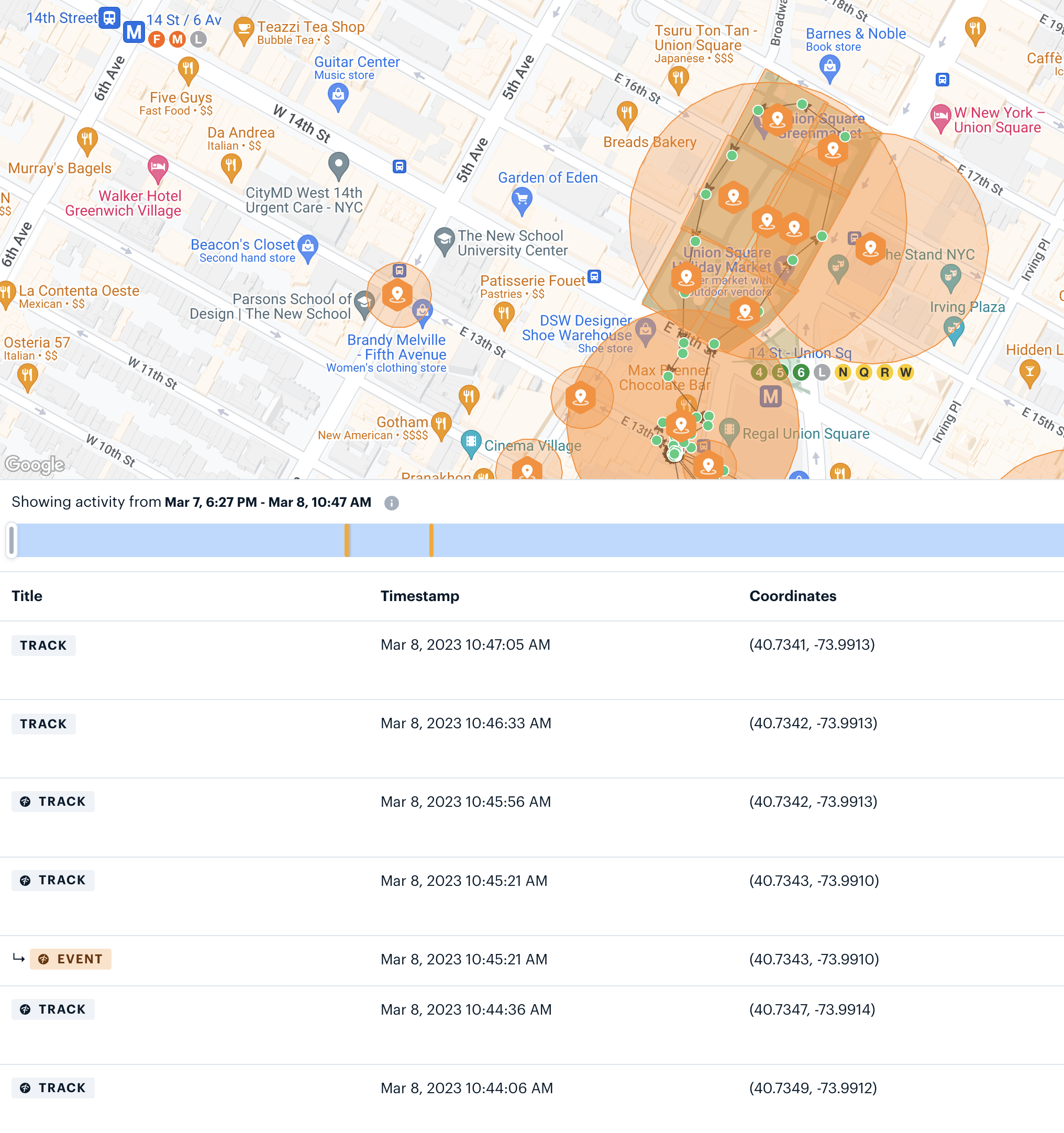Click the Hidden Lane bar pin
1064x1133 pixels.
click(1030, 374)
